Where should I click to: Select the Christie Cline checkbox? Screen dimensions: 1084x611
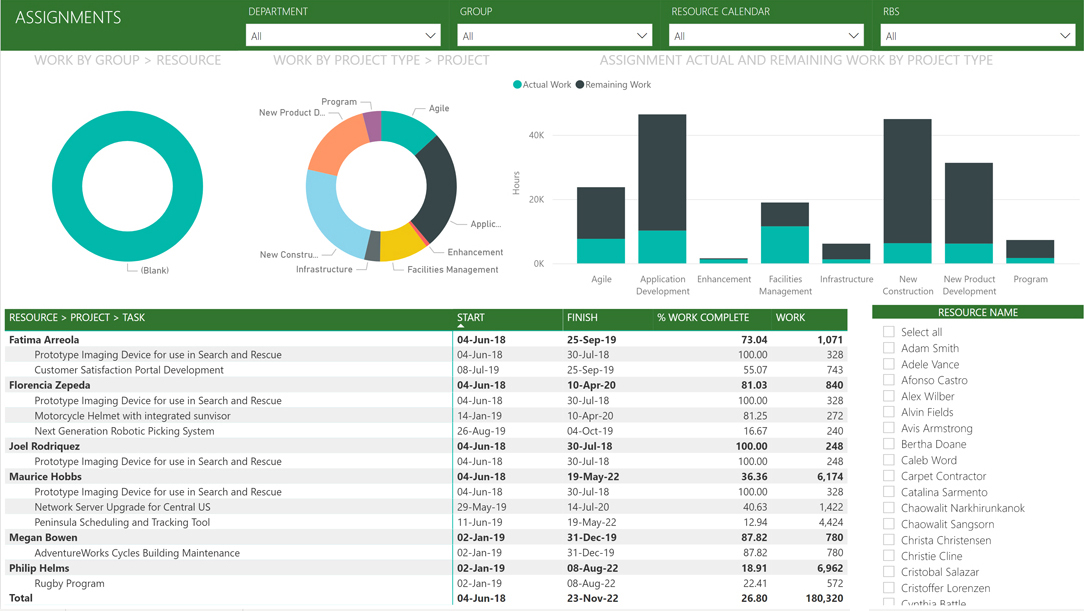click(889, 556)
